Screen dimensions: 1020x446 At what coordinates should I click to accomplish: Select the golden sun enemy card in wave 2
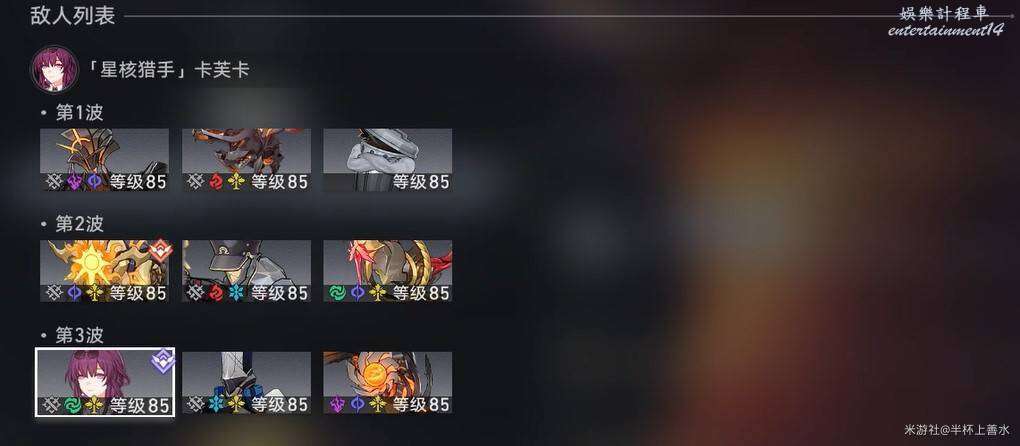104,271
